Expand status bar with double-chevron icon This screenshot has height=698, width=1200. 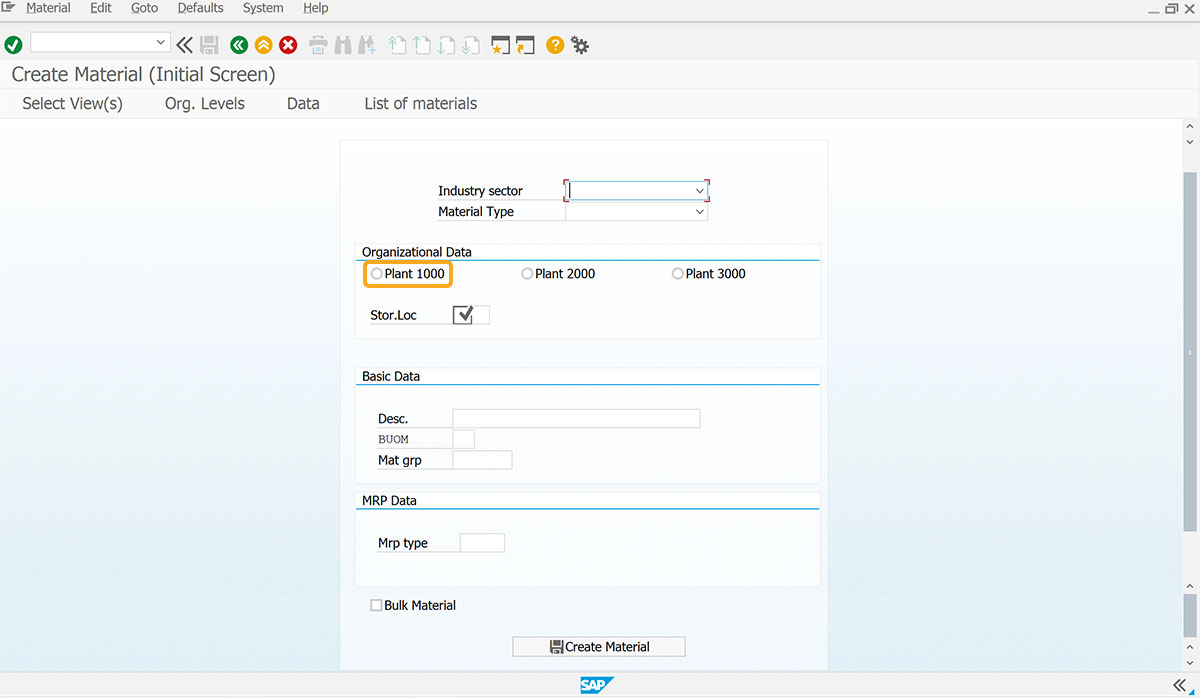1179,684
